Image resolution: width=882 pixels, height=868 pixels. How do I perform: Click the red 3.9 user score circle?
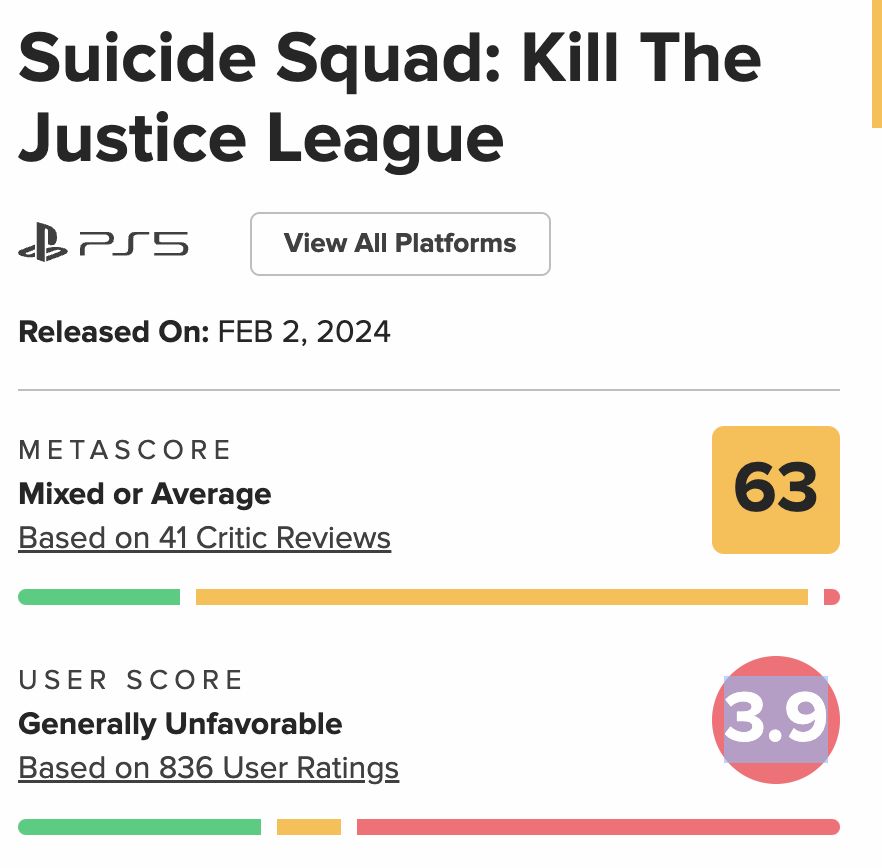[x=776, y=719]
